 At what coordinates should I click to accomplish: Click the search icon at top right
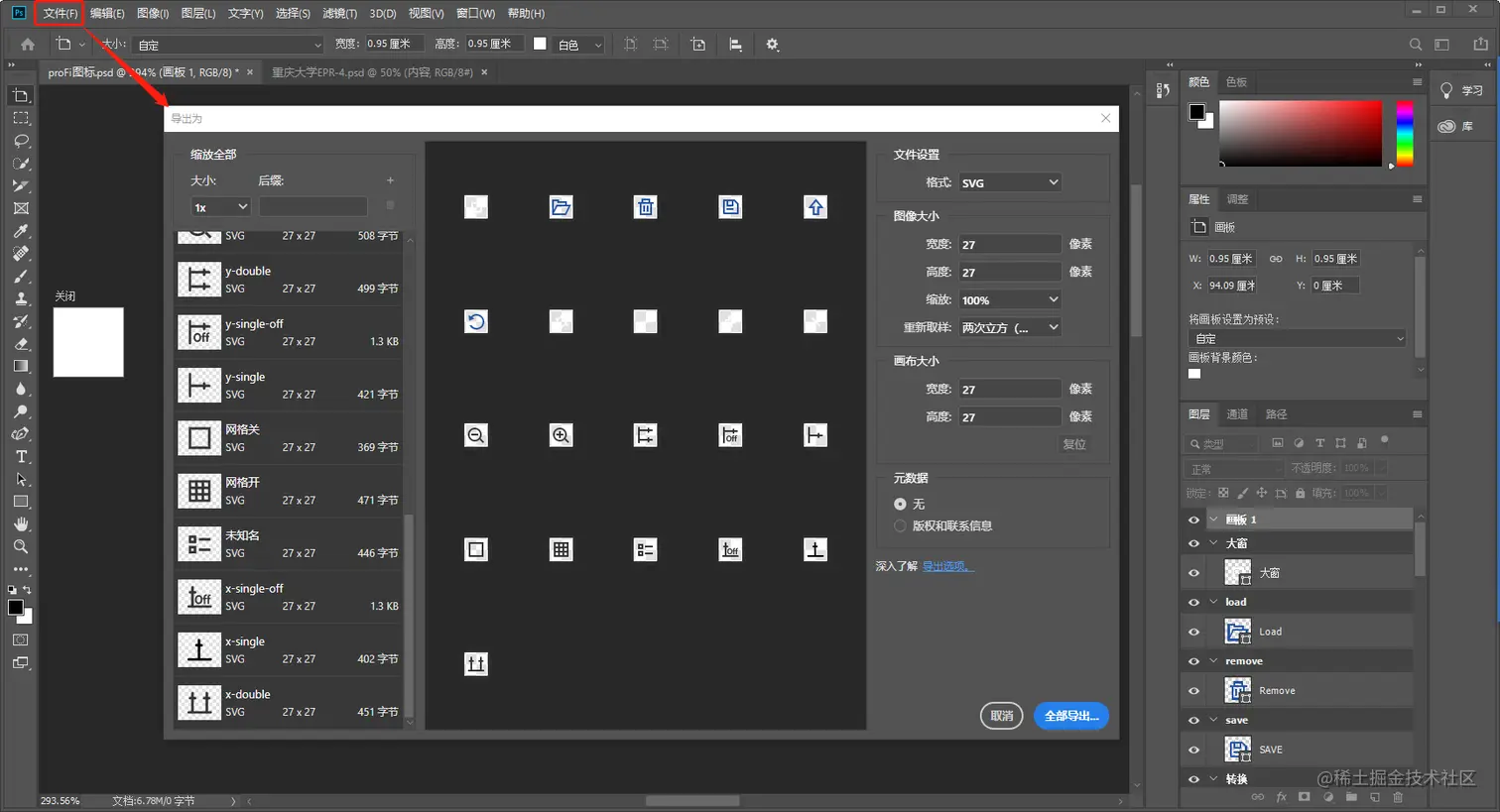point(1416,45)
